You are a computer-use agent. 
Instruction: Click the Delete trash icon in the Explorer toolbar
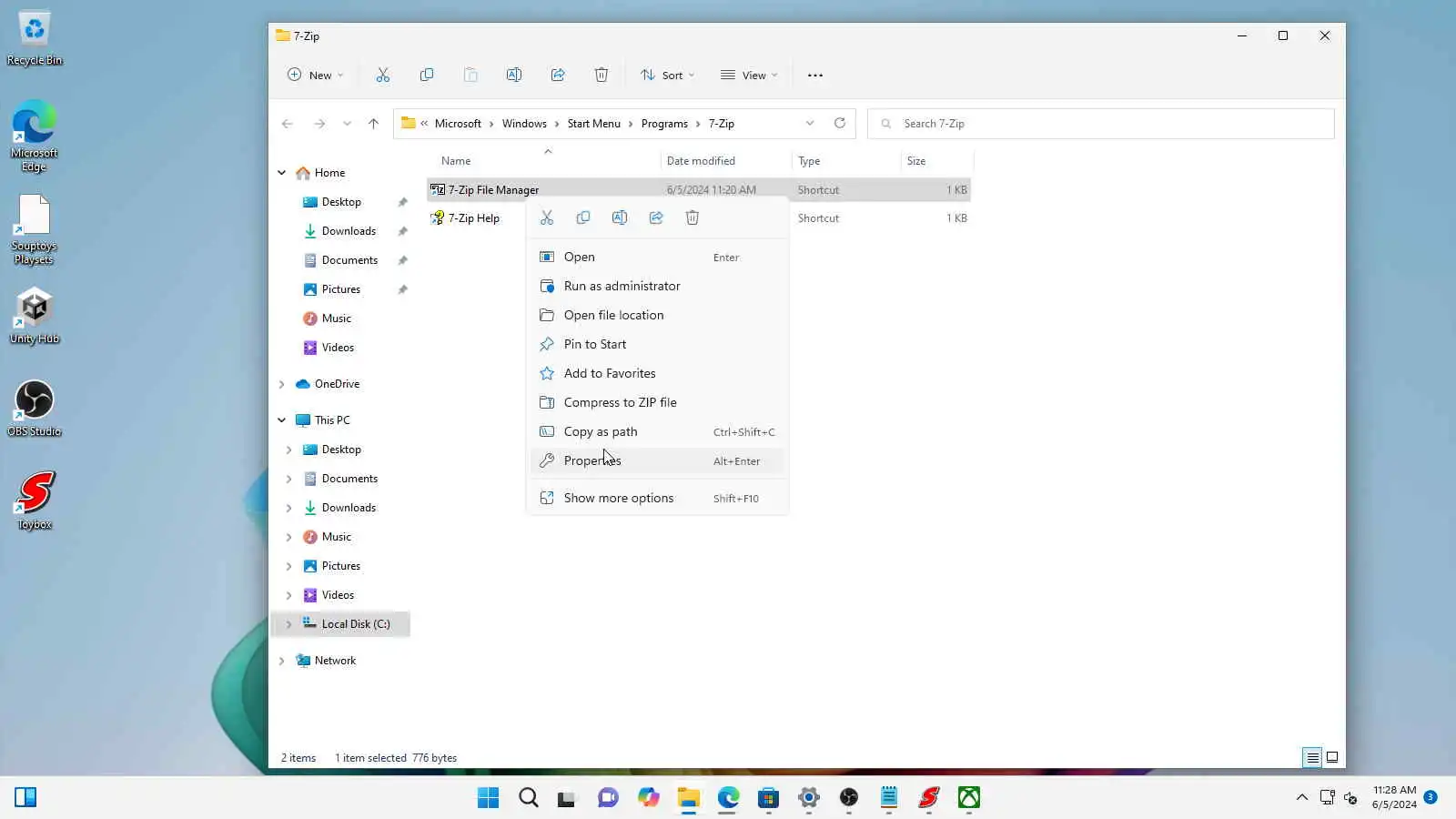tap(602, 76)
